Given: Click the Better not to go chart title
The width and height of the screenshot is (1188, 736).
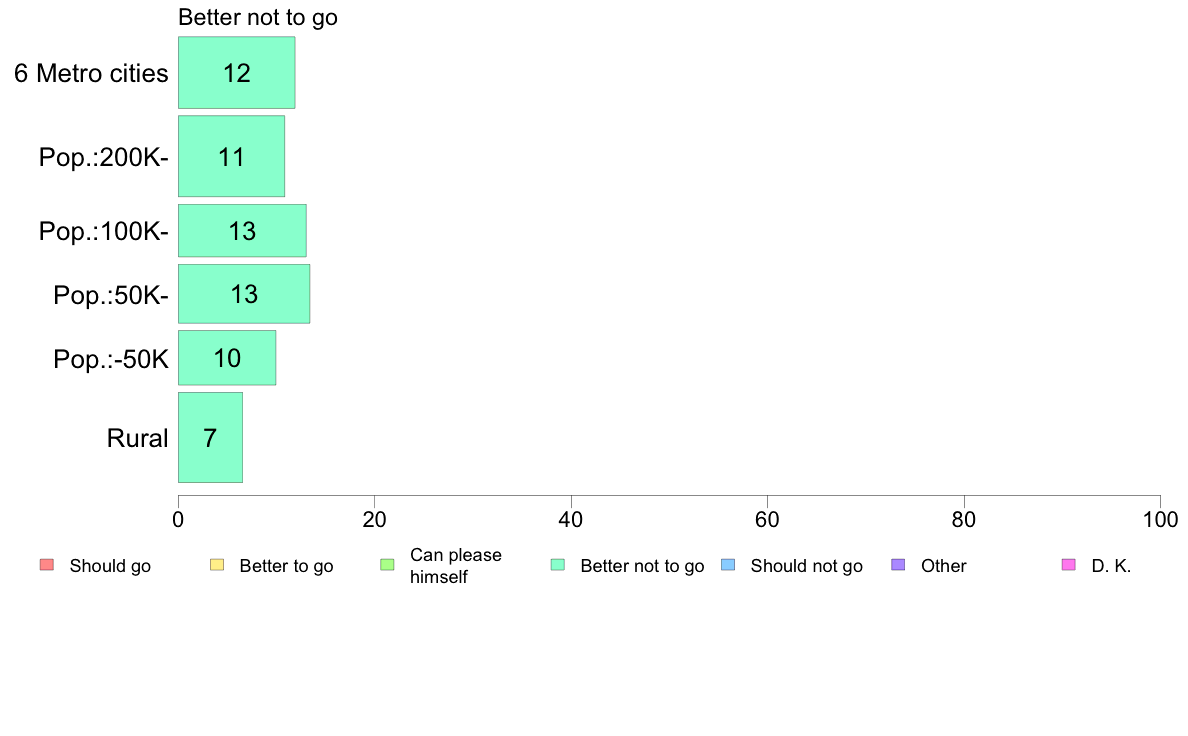Looking at the screenshot, I should (258, 17).
